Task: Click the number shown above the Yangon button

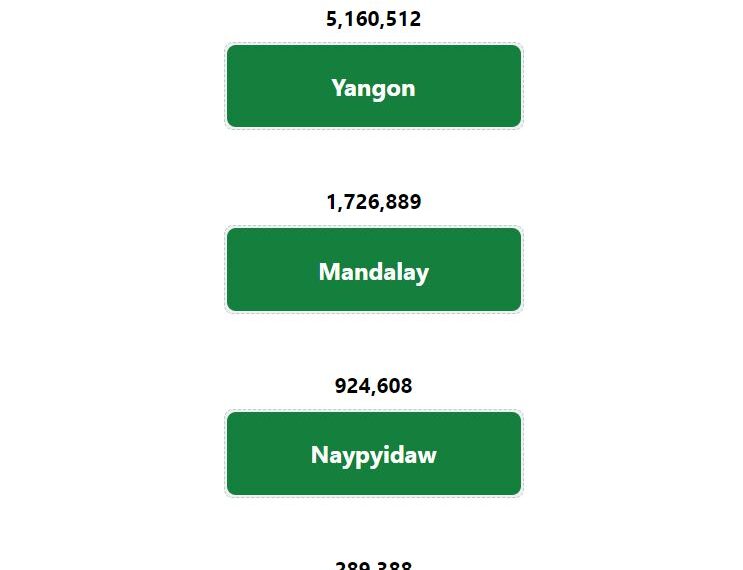Action: tap(373, 19)
